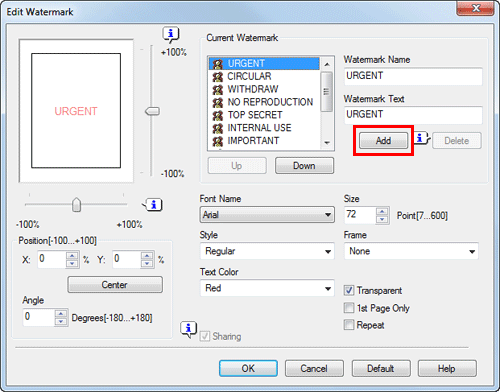The image size is (500, 392).
Task: Click the vertical position slider handle
Action: [152, 111]
